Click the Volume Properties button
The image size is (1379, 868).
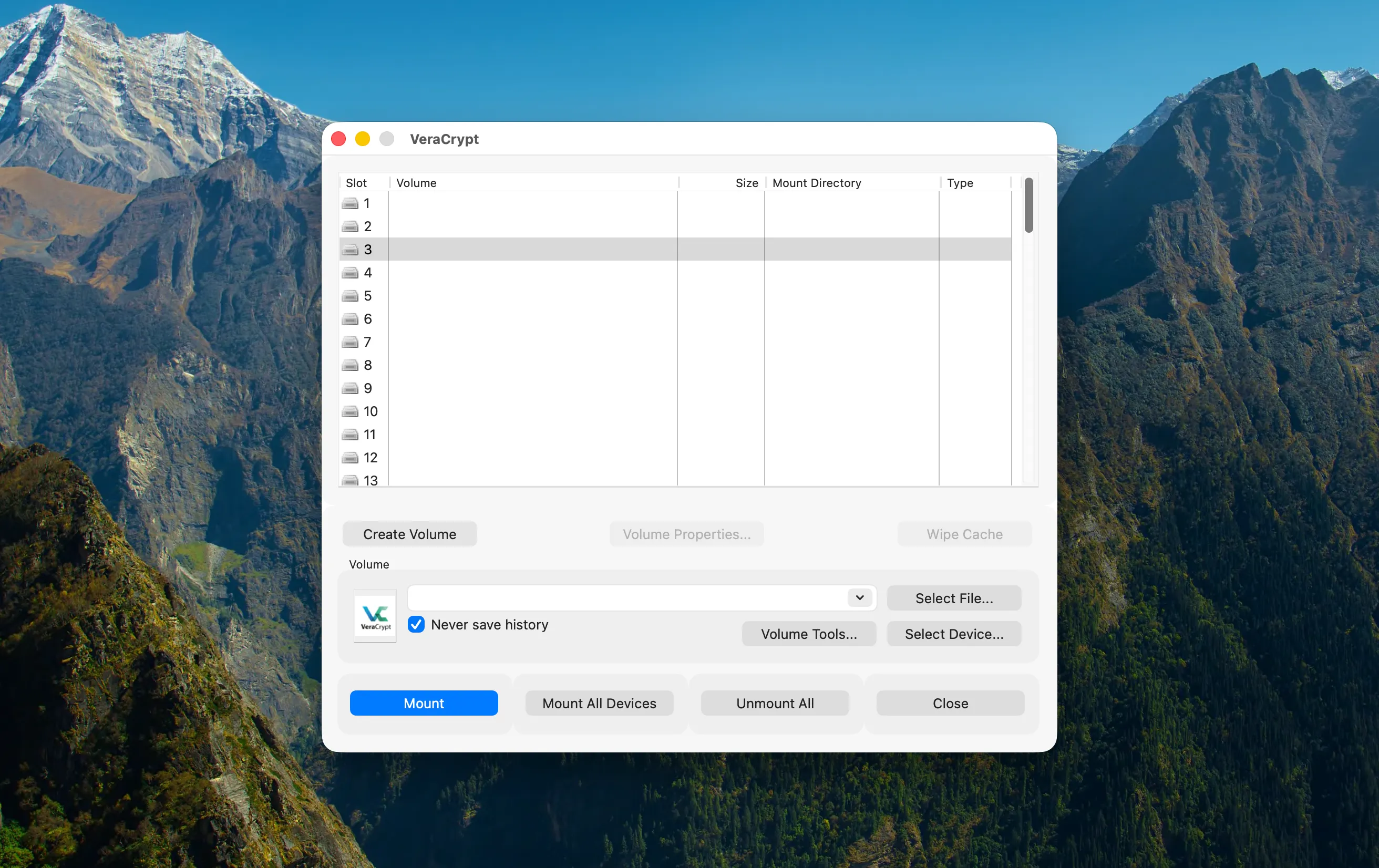[687, 534]
